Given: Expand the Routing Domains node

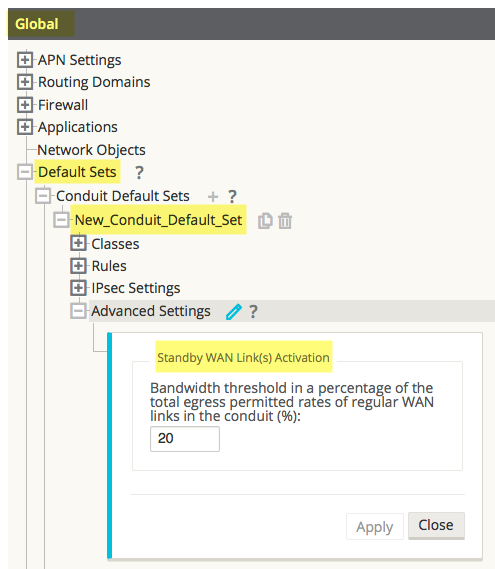Looking at the screenshot, I should [x=25, y=82].
